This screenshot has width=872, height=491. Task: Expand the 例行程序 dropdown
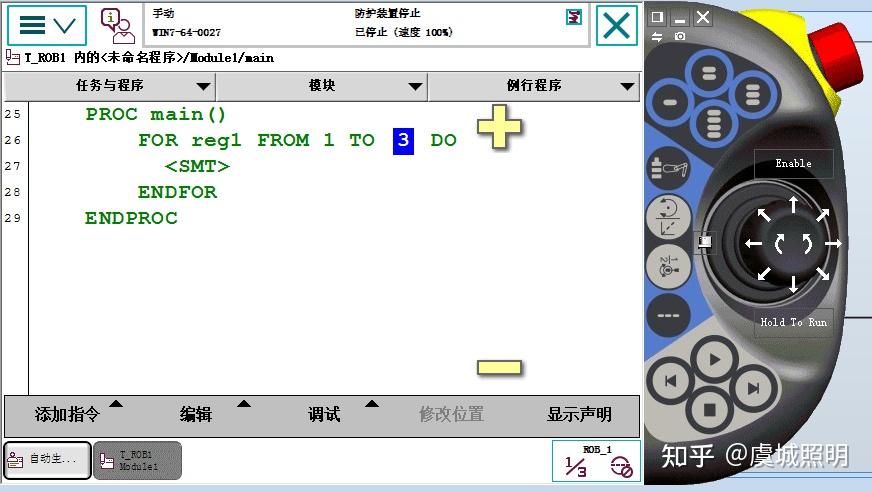pyautogui.click(x=534, y=86)
